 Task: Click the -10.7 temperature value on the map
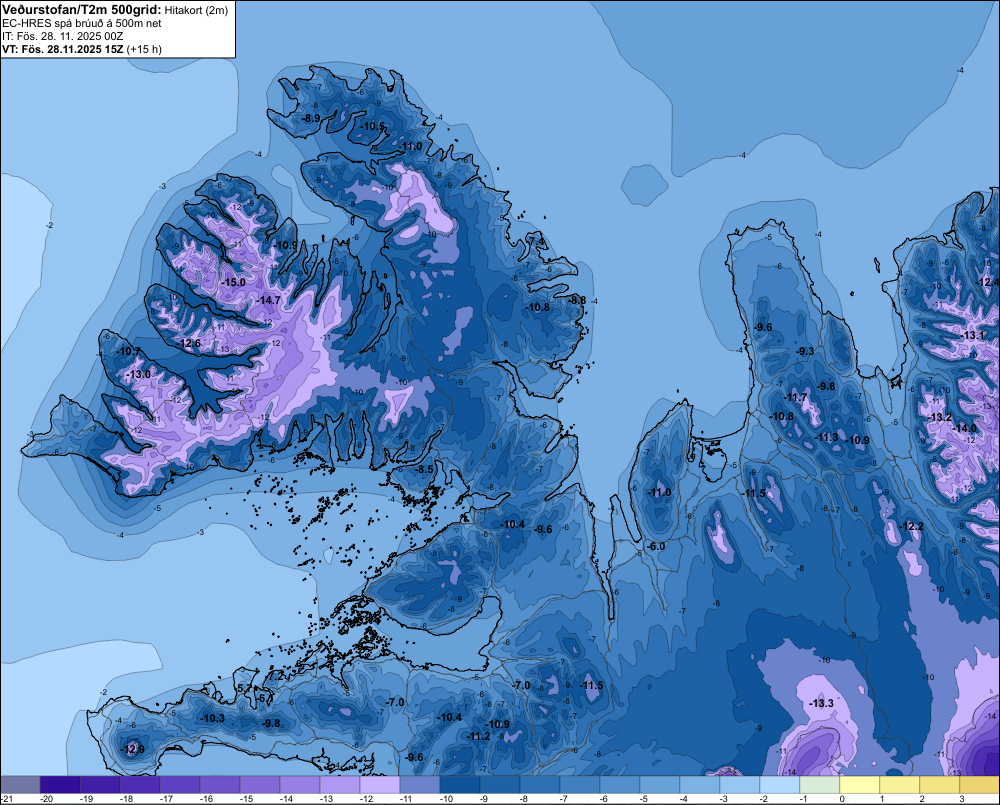129,351
